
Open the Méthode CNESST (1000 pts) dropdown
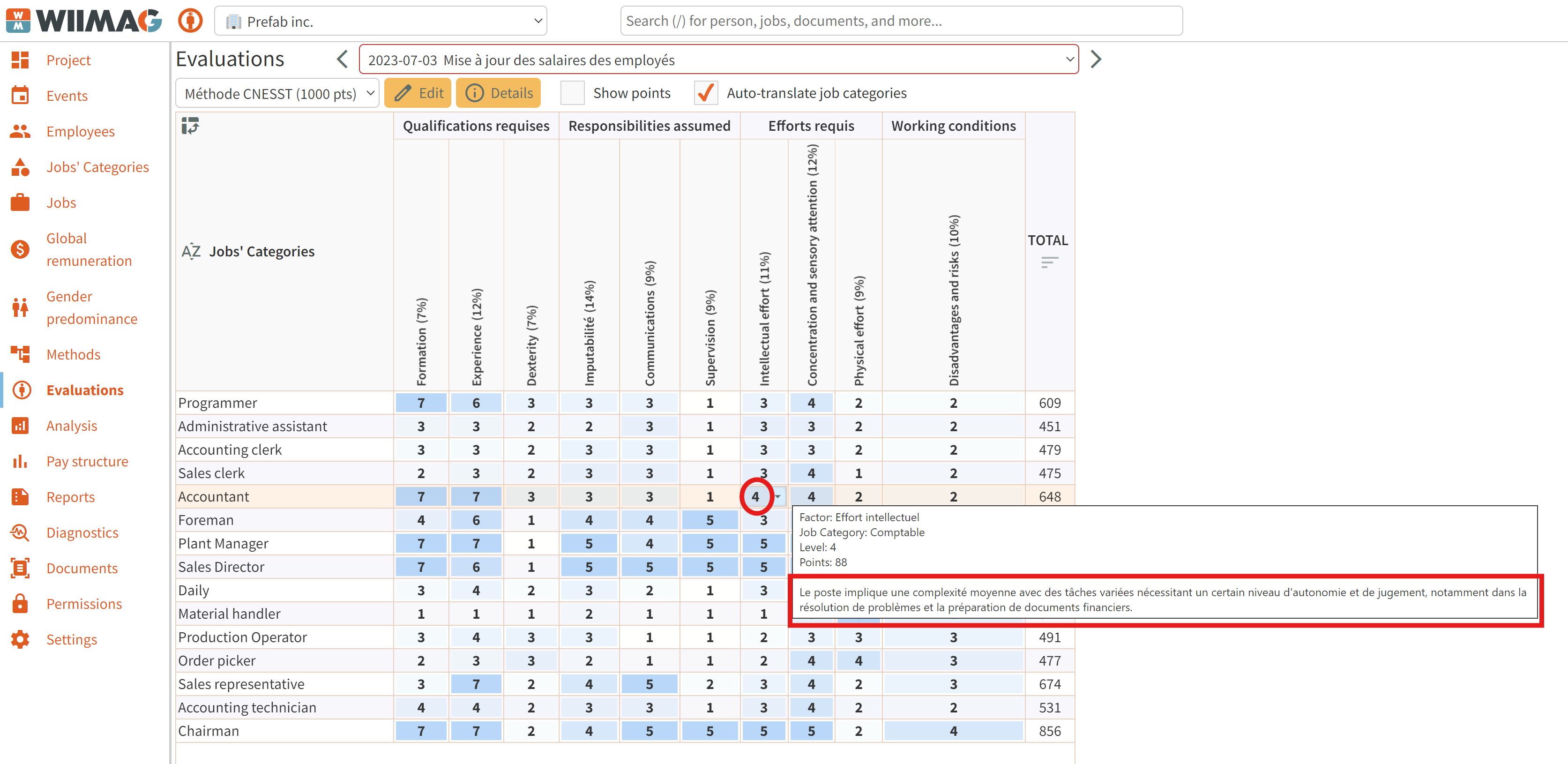277,93
